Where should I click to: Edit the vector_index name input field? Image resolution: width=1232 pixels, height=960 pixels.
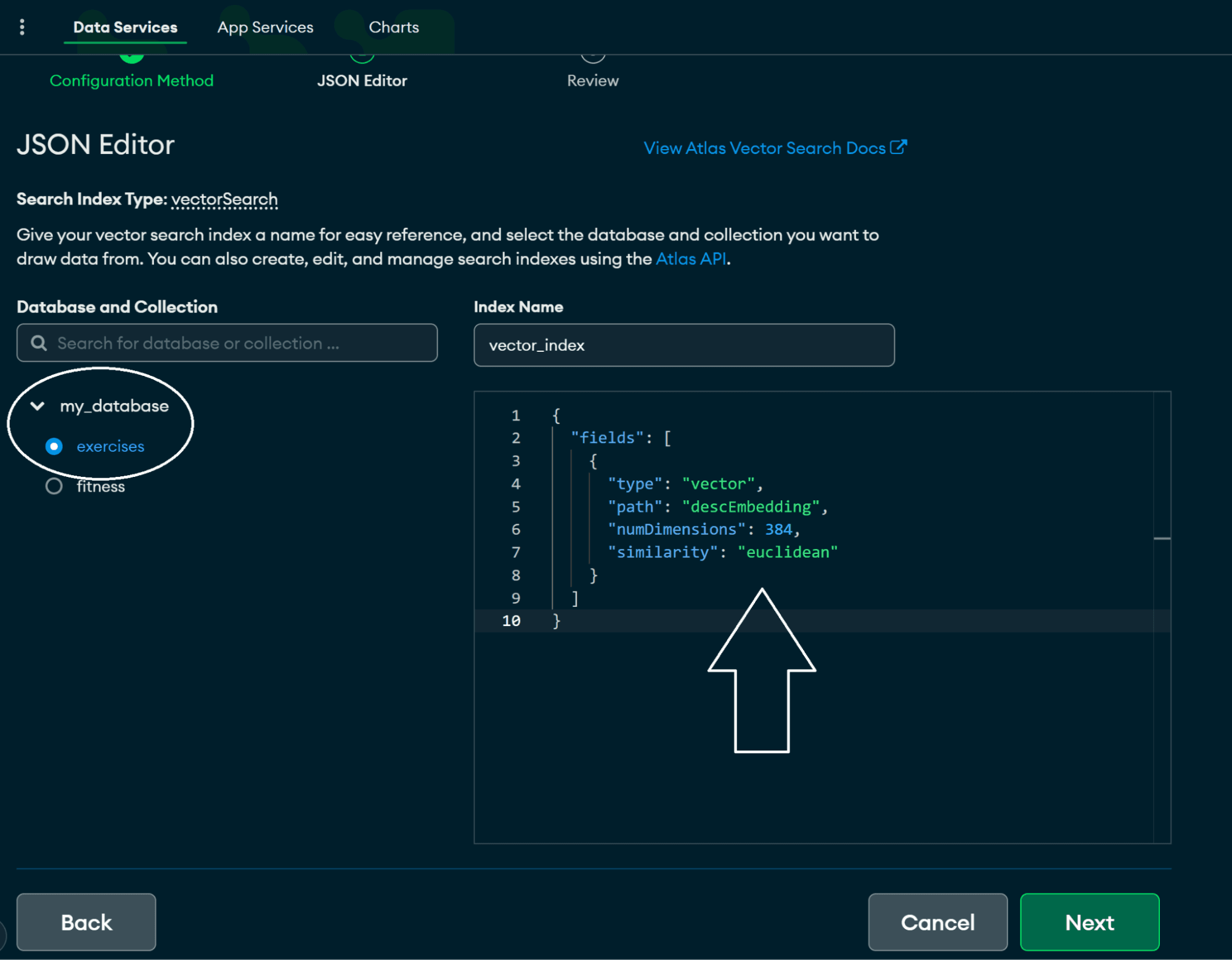pos(683,346)
